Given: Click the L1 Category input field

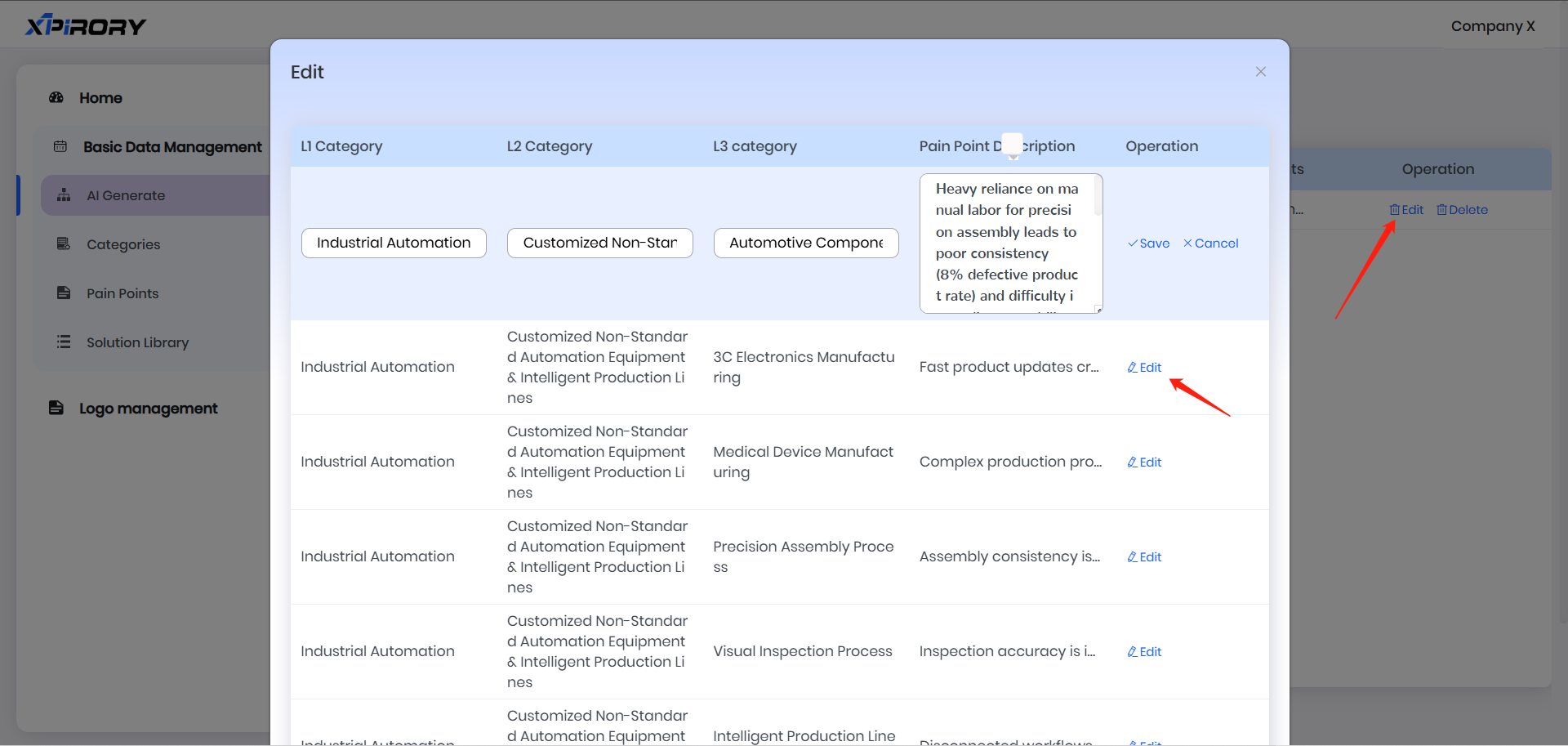Looking at the screenshot, I should point(394,243).
